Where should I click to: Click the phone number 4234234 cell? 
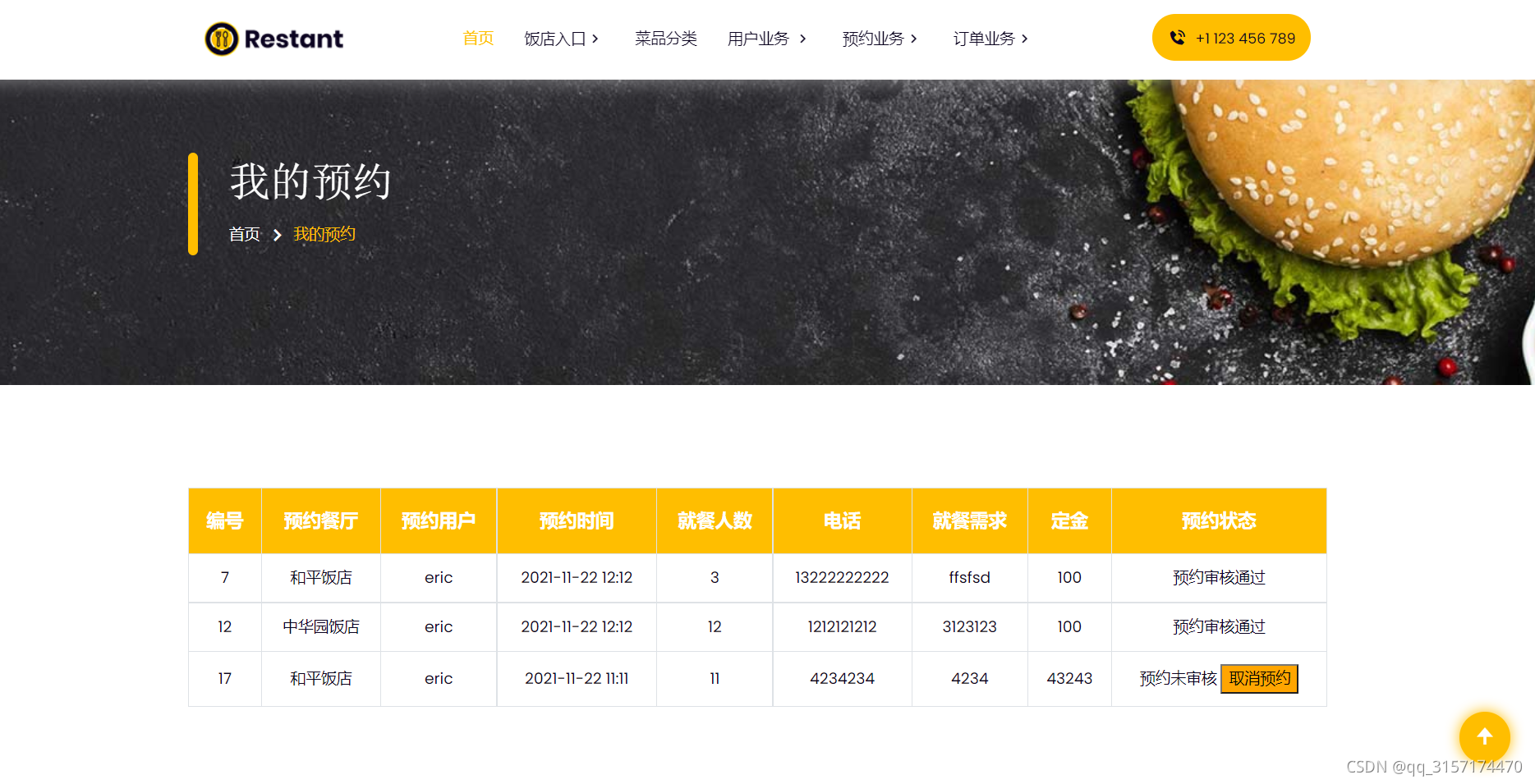coord(843,679)
